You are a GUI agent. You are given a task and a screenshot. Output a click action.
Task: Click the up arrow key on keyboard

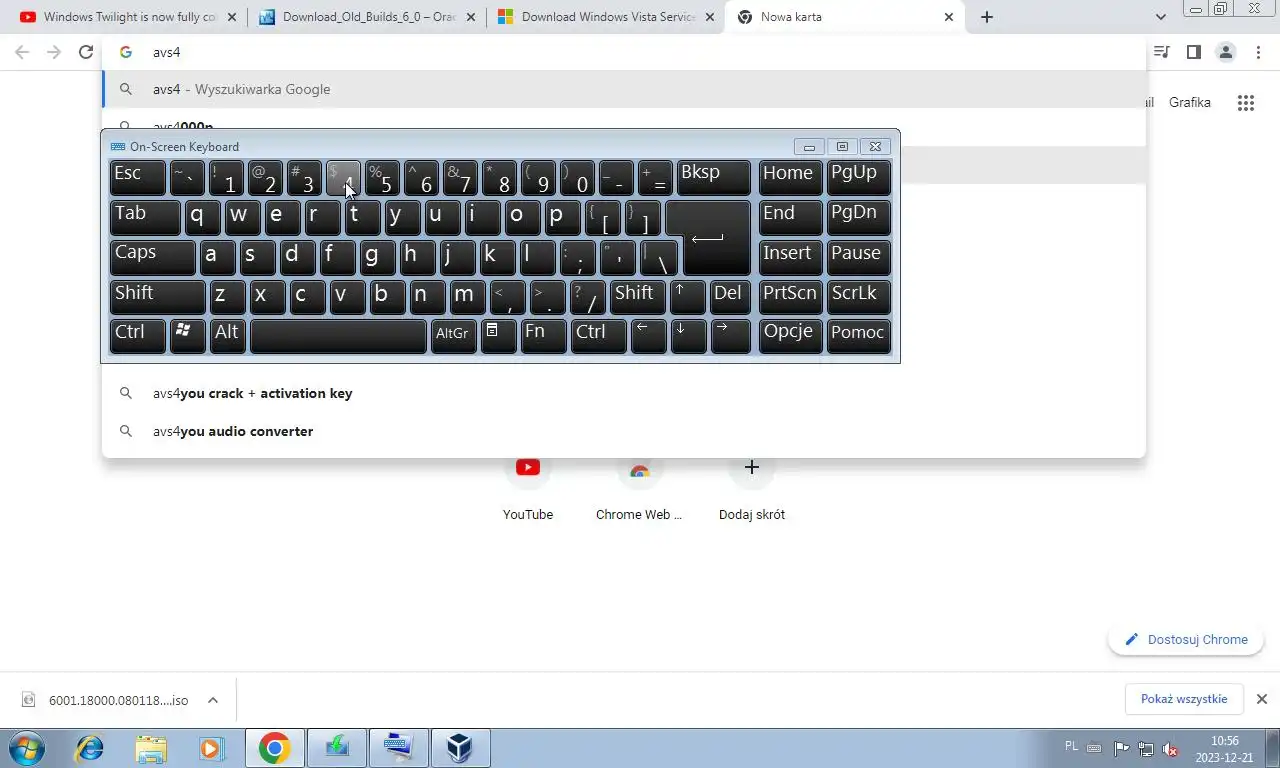[688, 295]
